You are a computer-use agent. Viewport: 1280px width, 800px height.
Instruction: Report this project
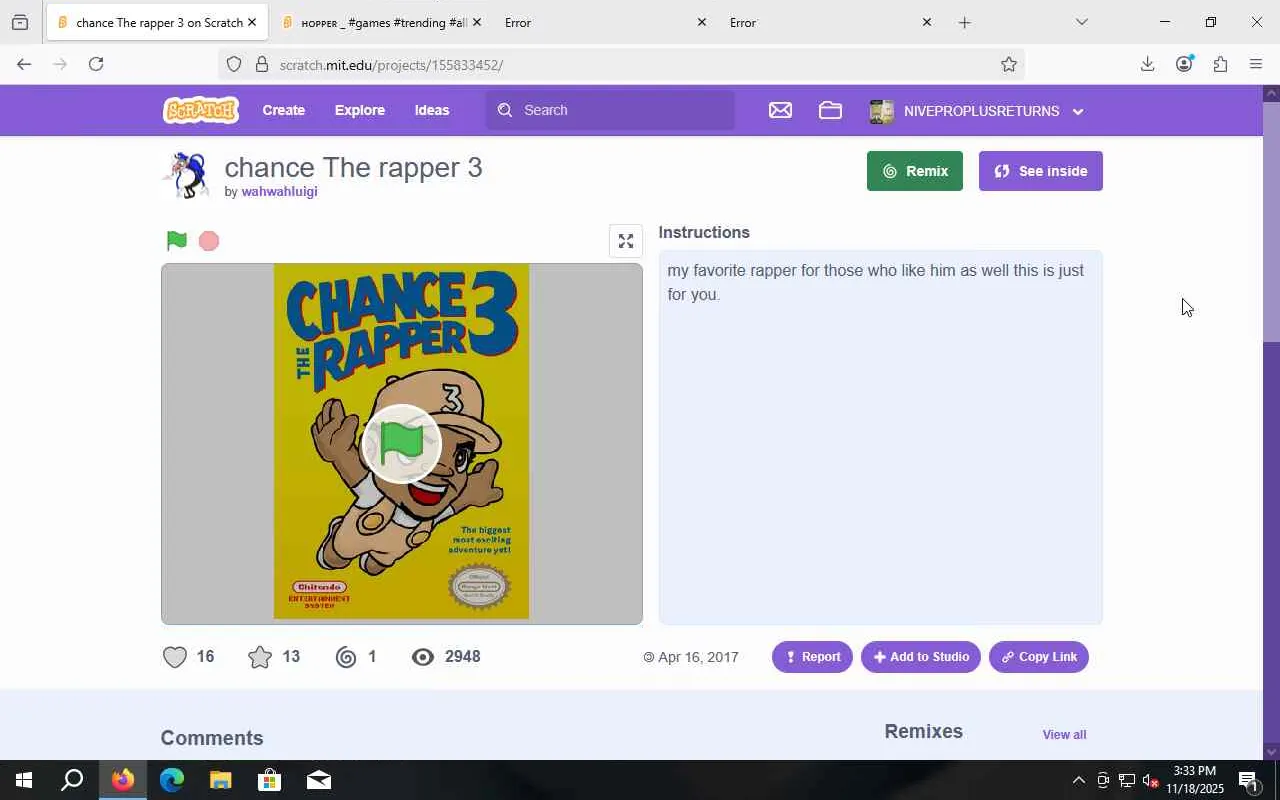coord(812,657)
